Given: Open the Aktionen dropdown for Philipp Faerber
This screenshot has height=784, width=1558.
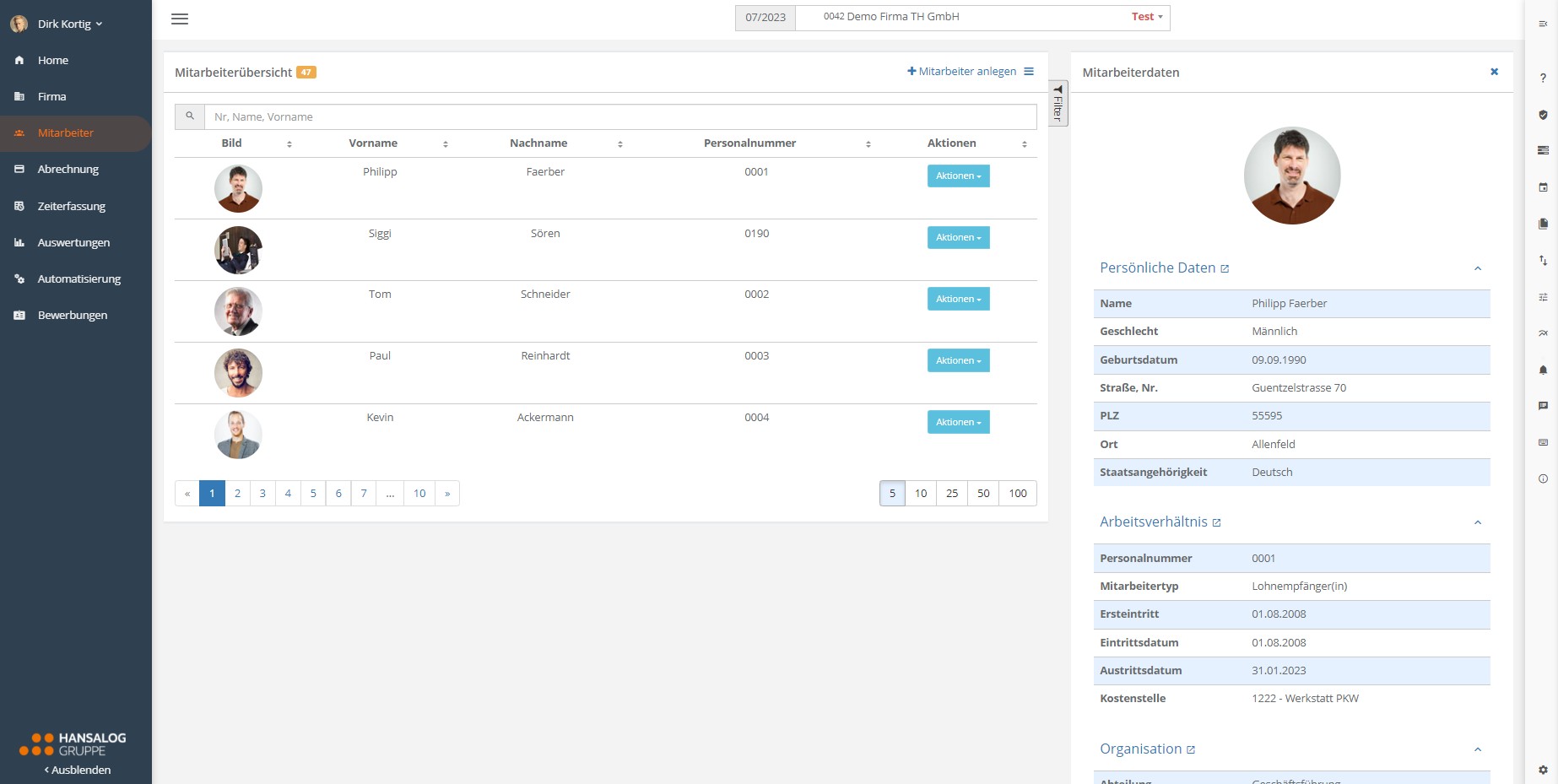Looking at the screenshot, I should tap(958, 176).
